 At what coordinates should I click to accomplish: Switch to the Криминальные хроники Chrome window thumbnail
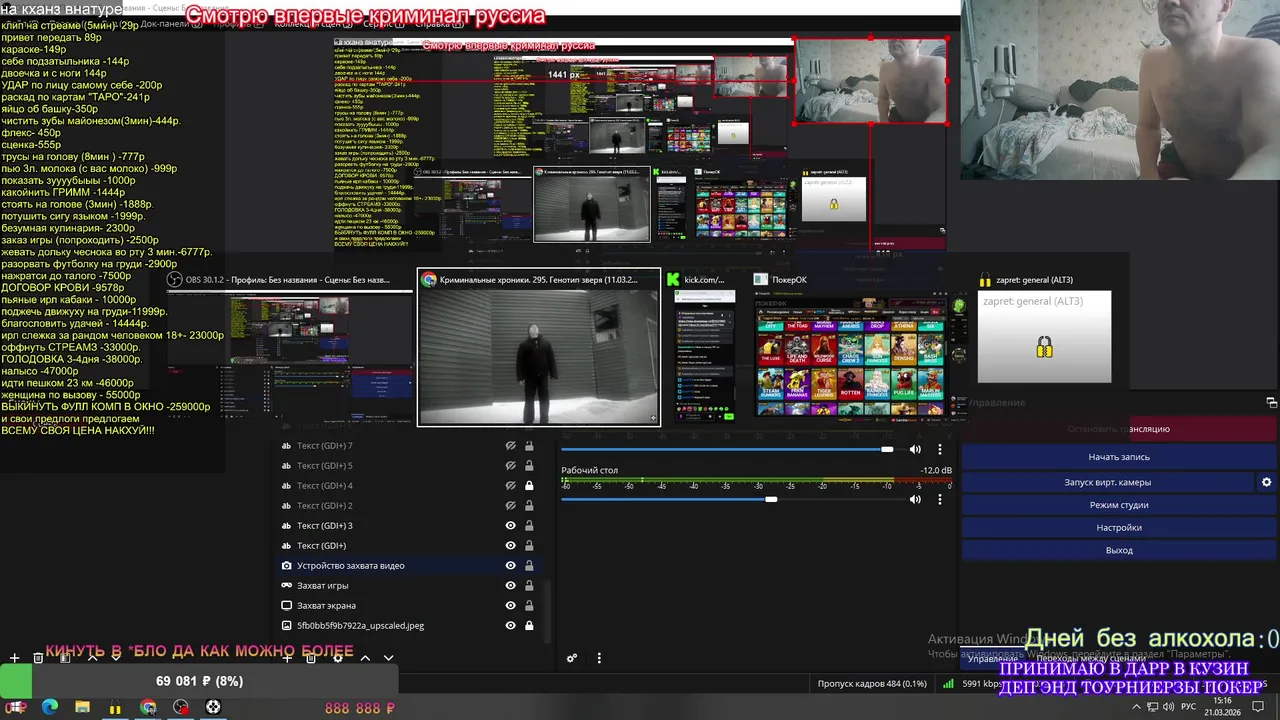(539, 347)
